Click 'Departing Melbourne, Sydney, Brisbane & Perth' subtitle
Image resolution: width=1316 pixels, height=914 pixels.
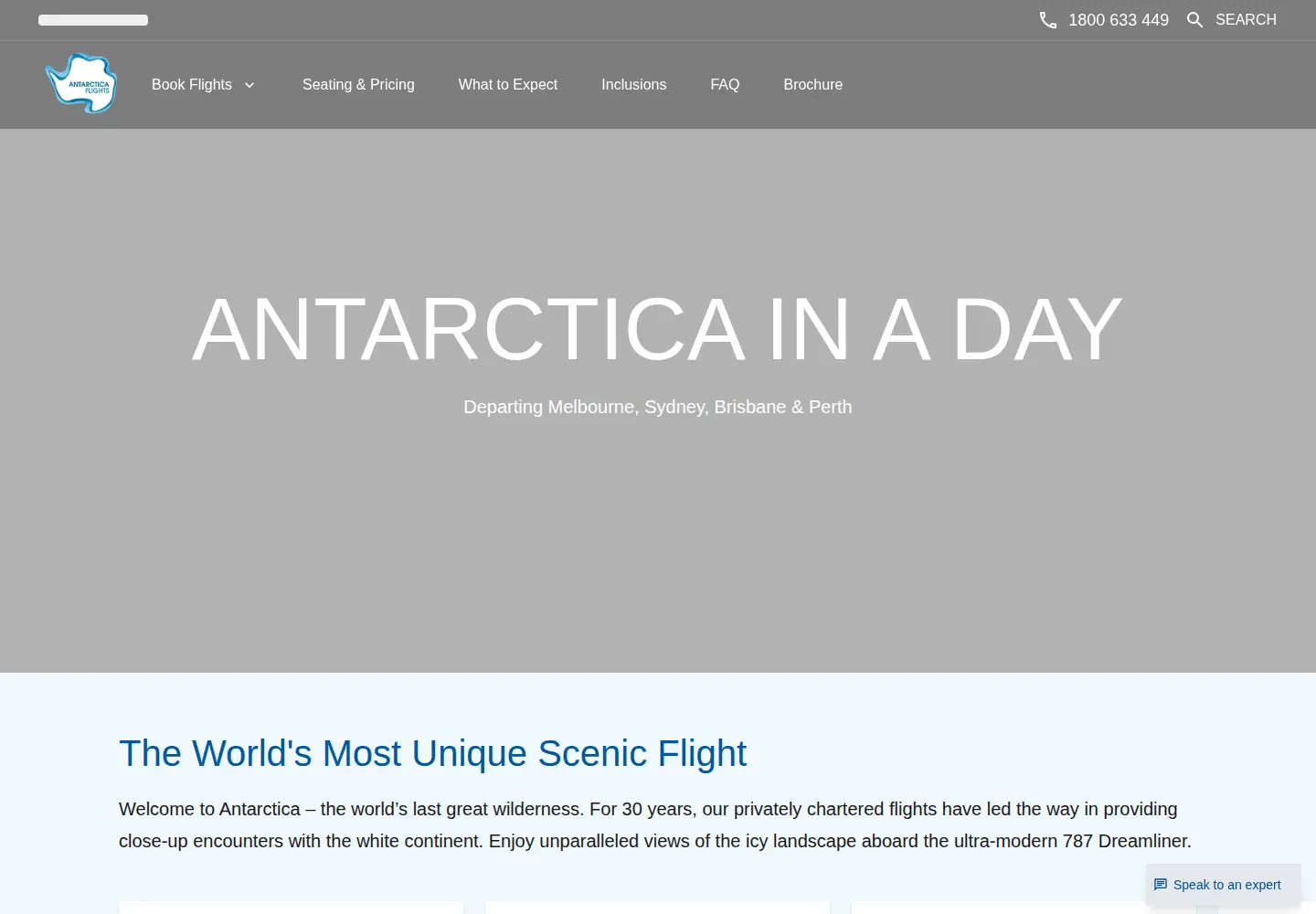click(x=658, y=407)
